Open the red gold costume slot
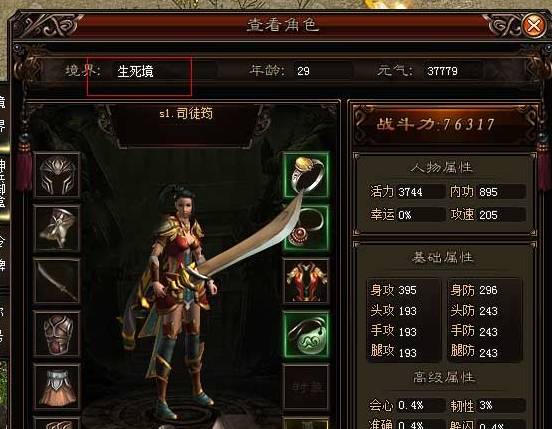Image resolution: width=552 pixels, height=429 pixels. [306, 280]
